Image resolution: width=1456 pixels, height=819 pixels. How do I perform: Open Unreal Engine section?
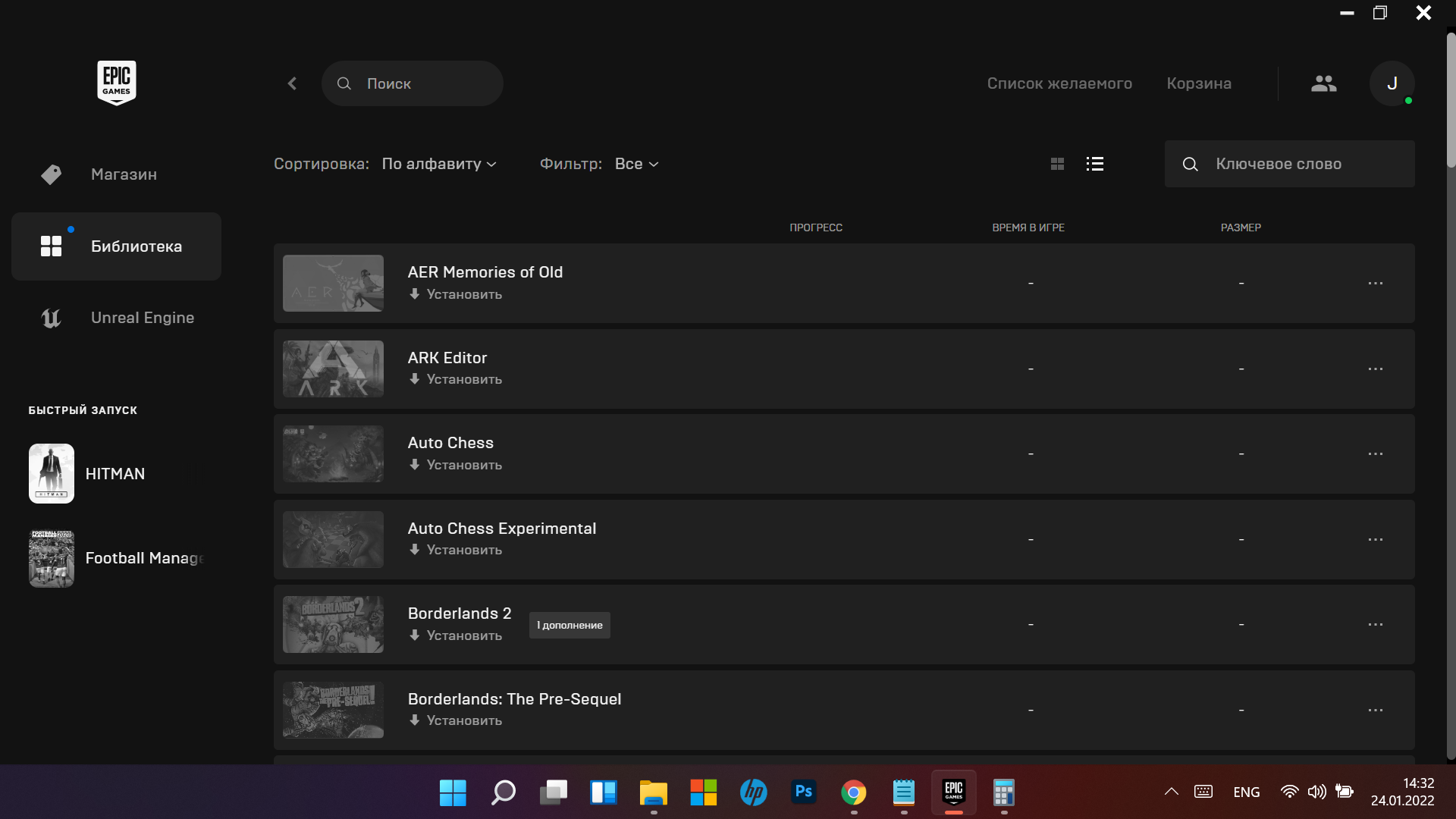tap(142, 318)
